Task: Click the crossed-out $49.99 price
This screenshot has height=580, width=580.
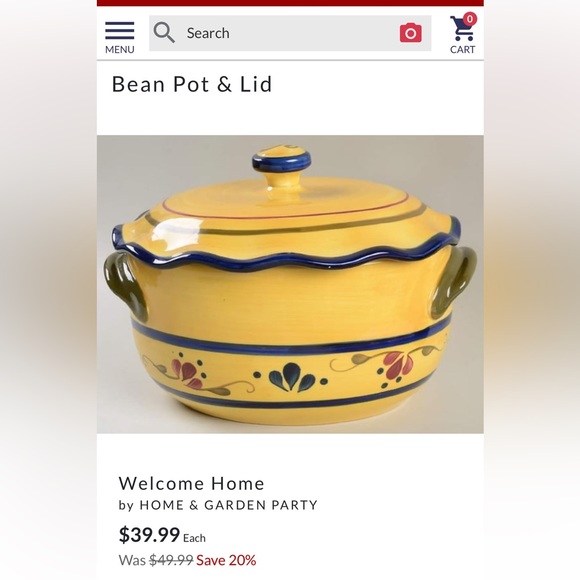Action: click(171, 560)
